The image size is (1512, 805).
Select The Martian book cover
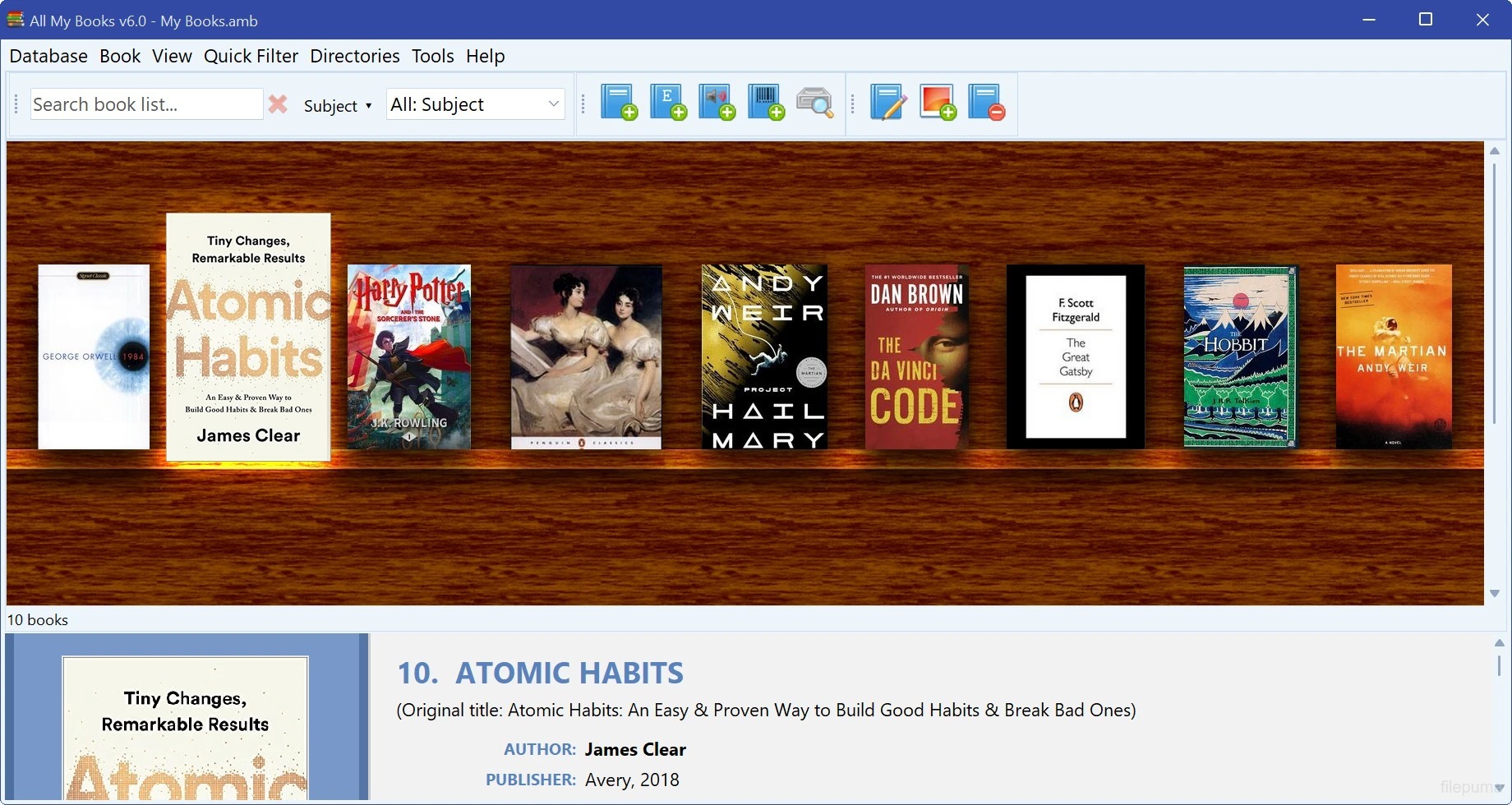pyautogui.click(x=1394, y=356)
